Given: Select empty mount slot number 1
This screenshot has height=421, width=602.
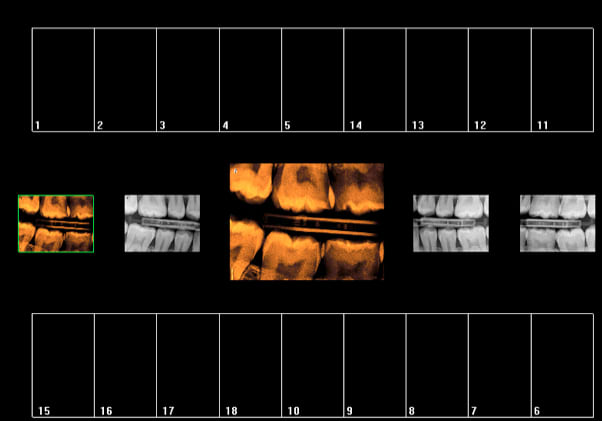Looking at the screenshot, I should [63, 80].
